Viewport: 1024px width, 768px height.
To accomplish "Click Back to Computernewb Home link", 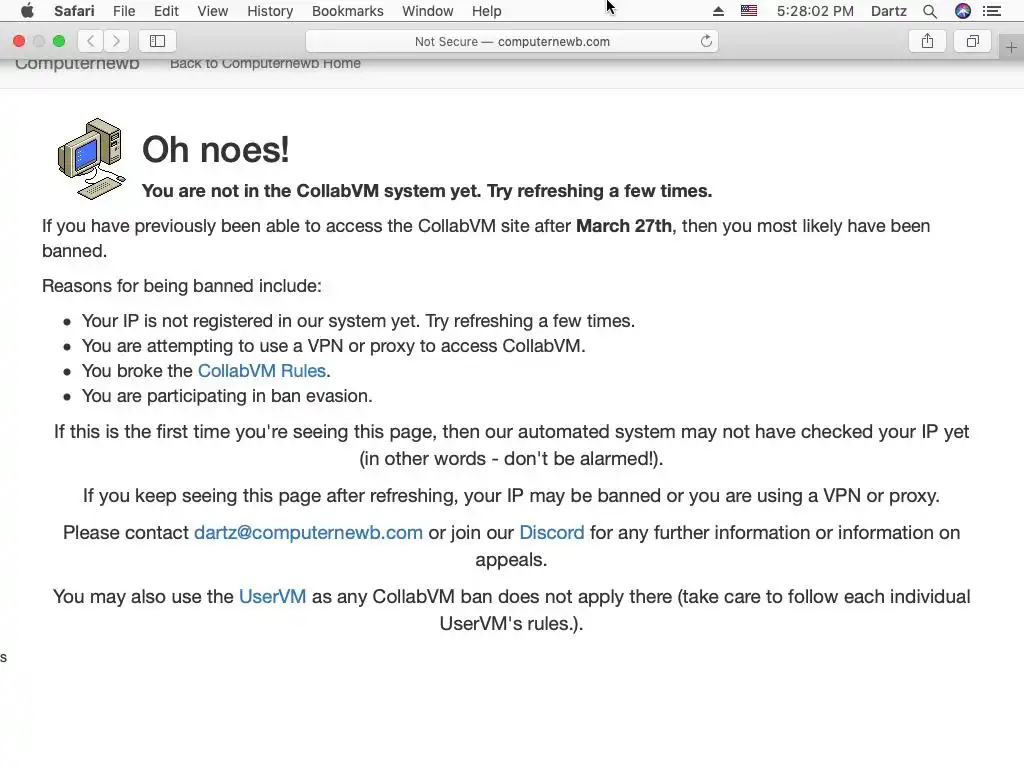I will point(265,64).
